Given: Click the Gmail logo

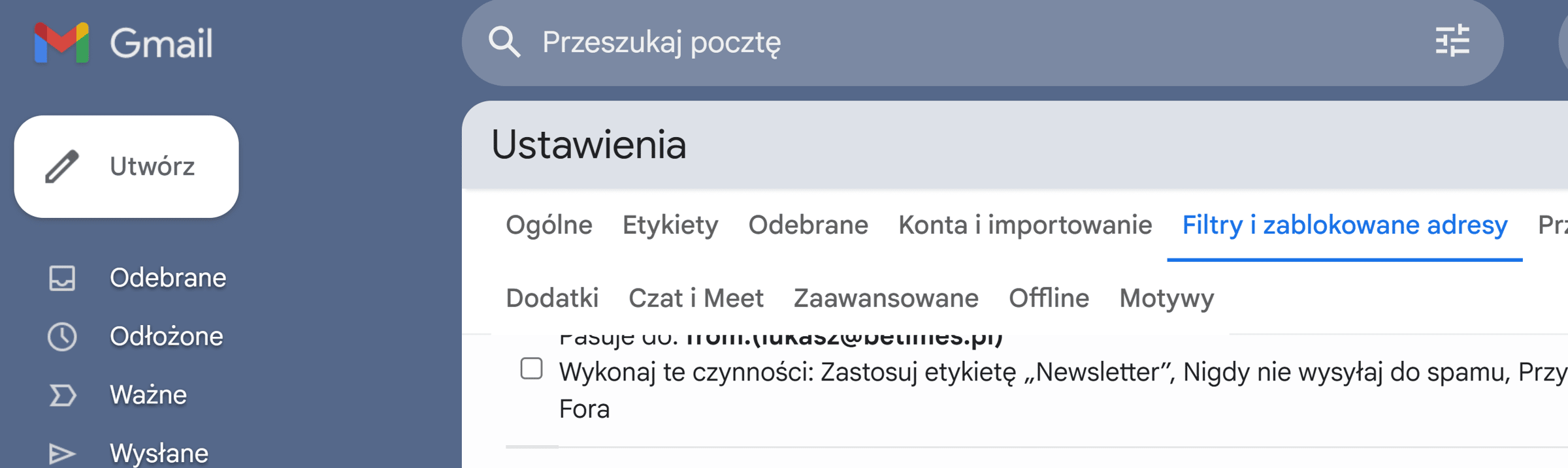Looking at the screenshot, I should point(124,42).
